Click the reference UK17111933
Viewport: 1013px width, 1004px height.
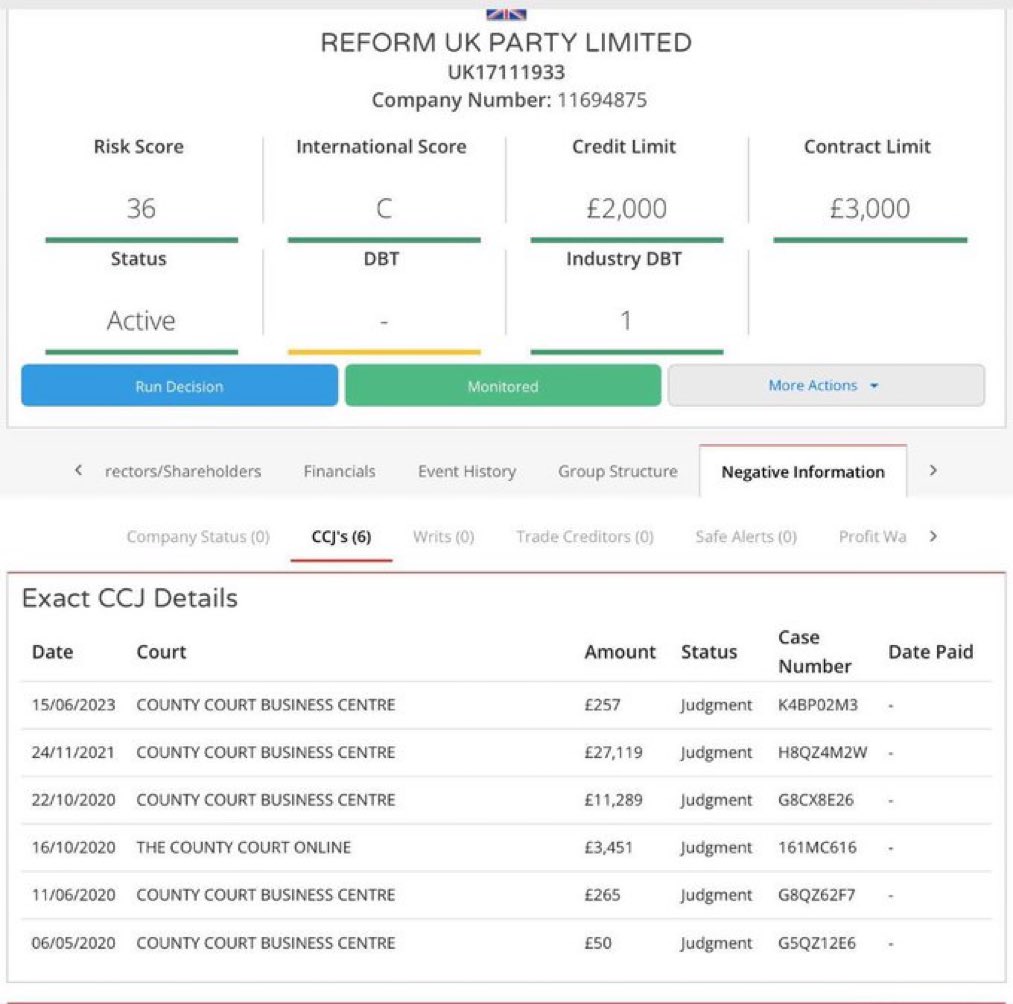pyautogui.click(x=506, y=72)
